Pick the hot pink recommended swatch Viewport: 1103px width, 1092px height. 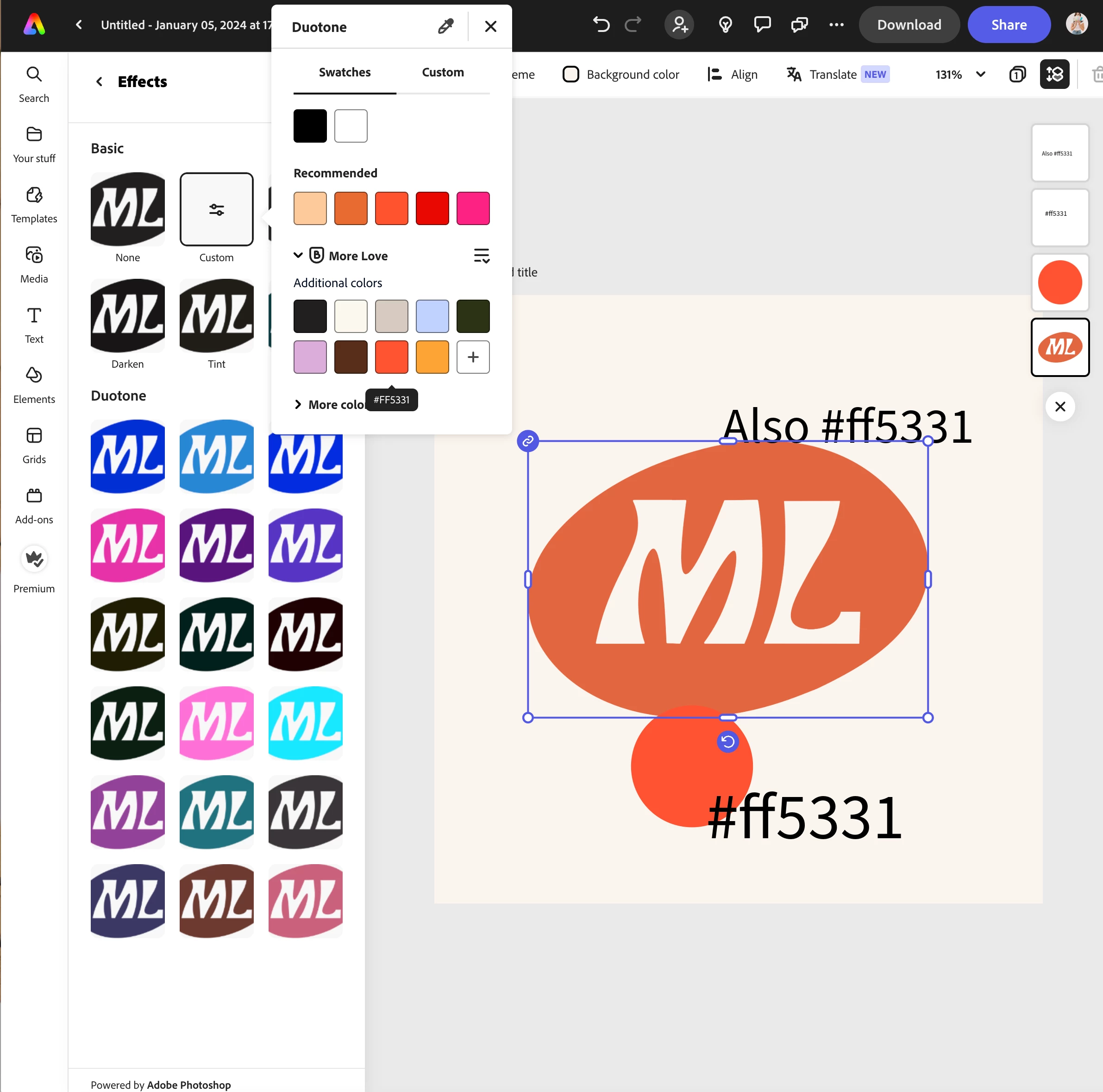coord(473,208)
